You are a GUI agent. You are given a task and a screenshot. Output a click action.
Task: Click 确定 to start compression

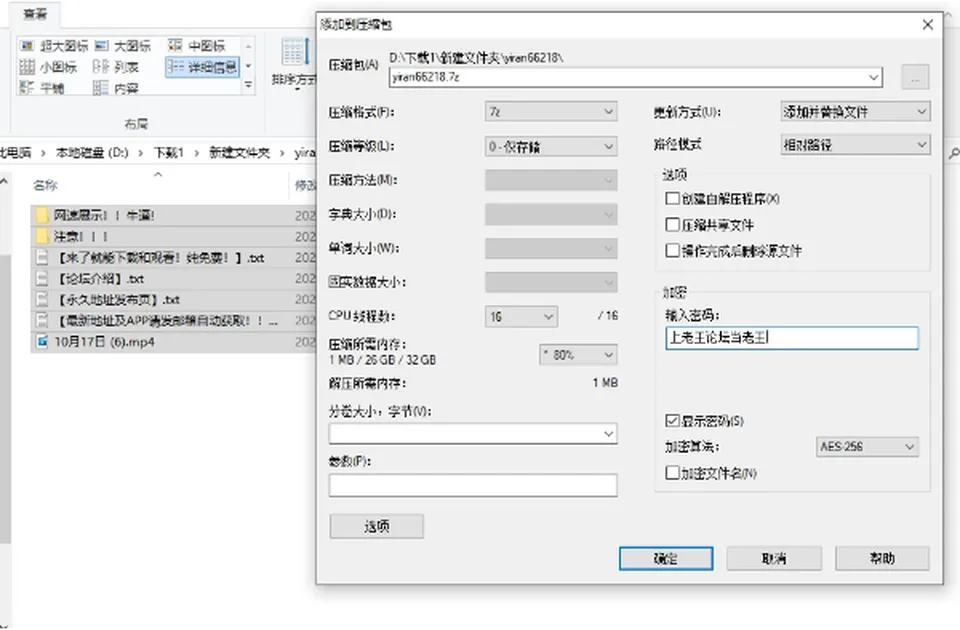(666, 558)
